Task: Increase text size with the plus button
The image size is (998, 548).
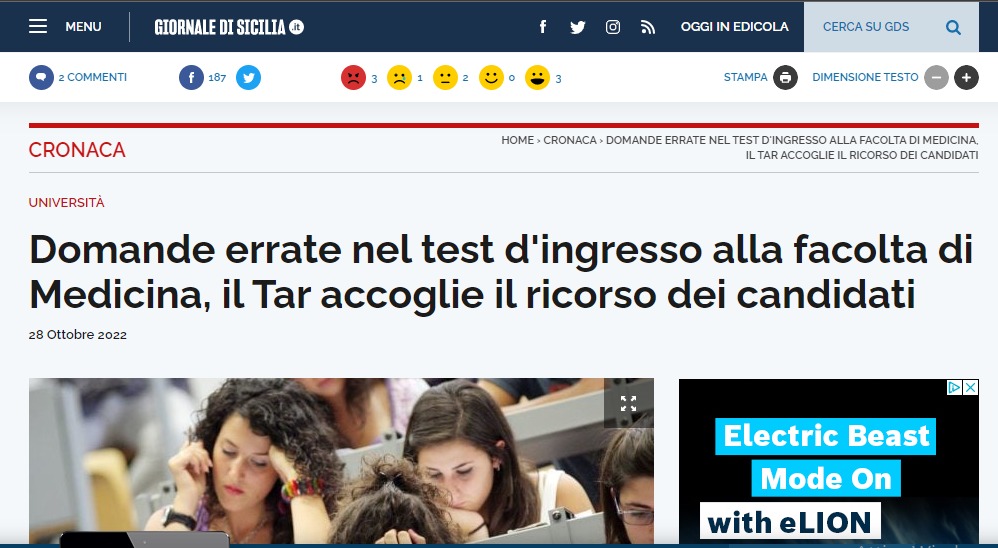Action: click(966, 78)
